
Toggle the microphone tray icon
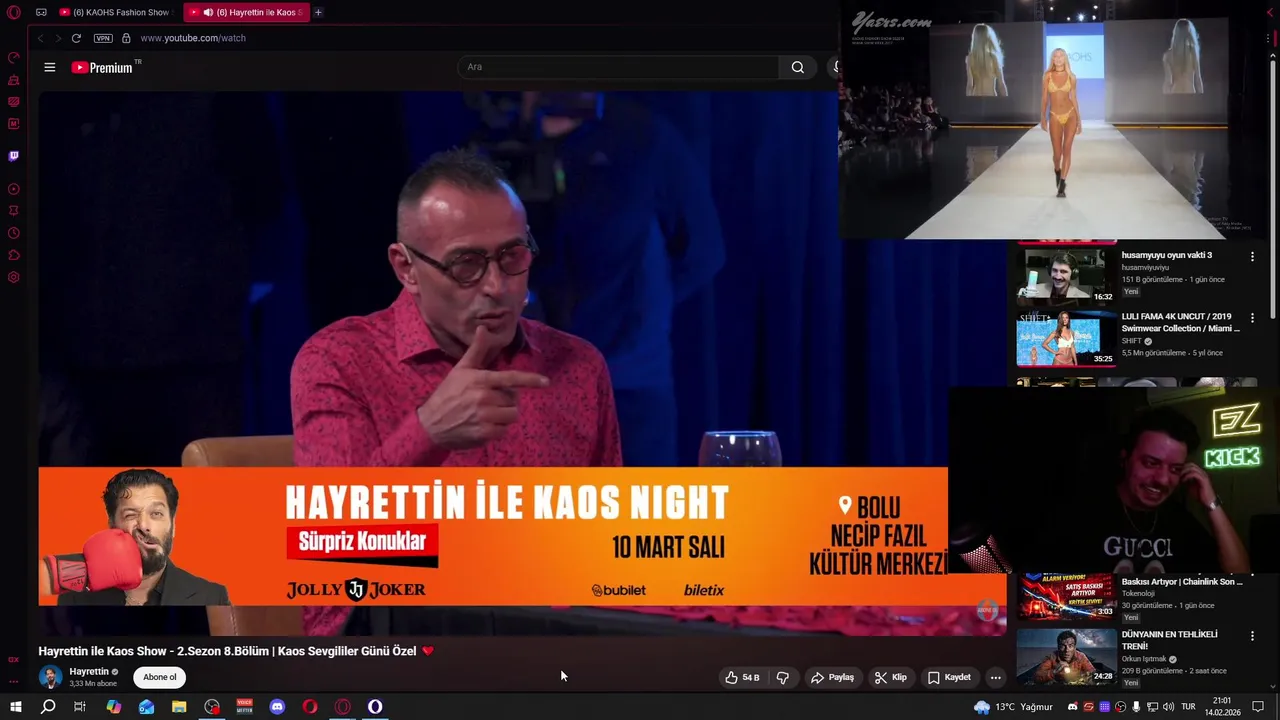pyautogui.click(x=1136, y=707)
